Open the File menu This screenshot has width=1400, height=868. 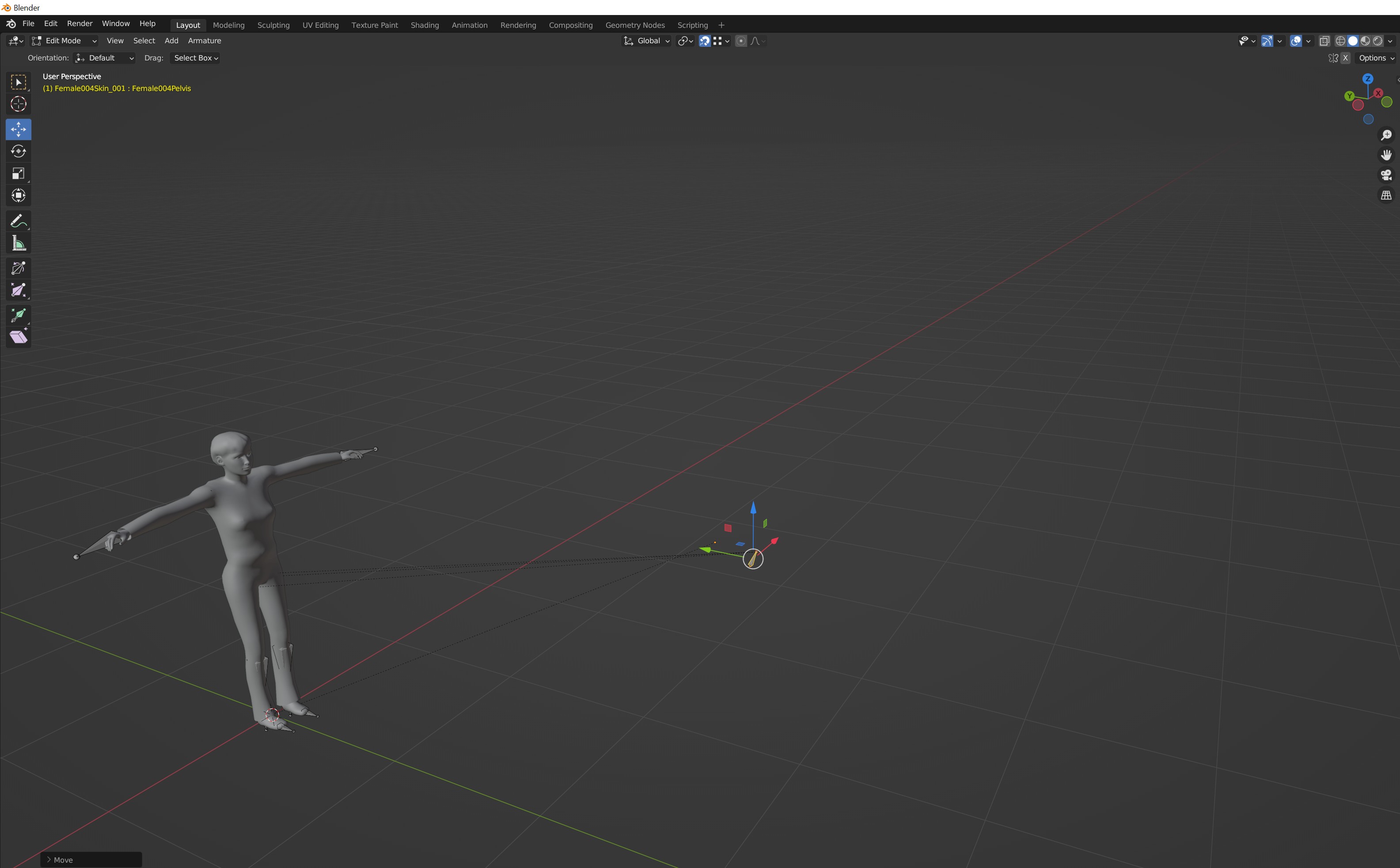click(x=28, y=23)
